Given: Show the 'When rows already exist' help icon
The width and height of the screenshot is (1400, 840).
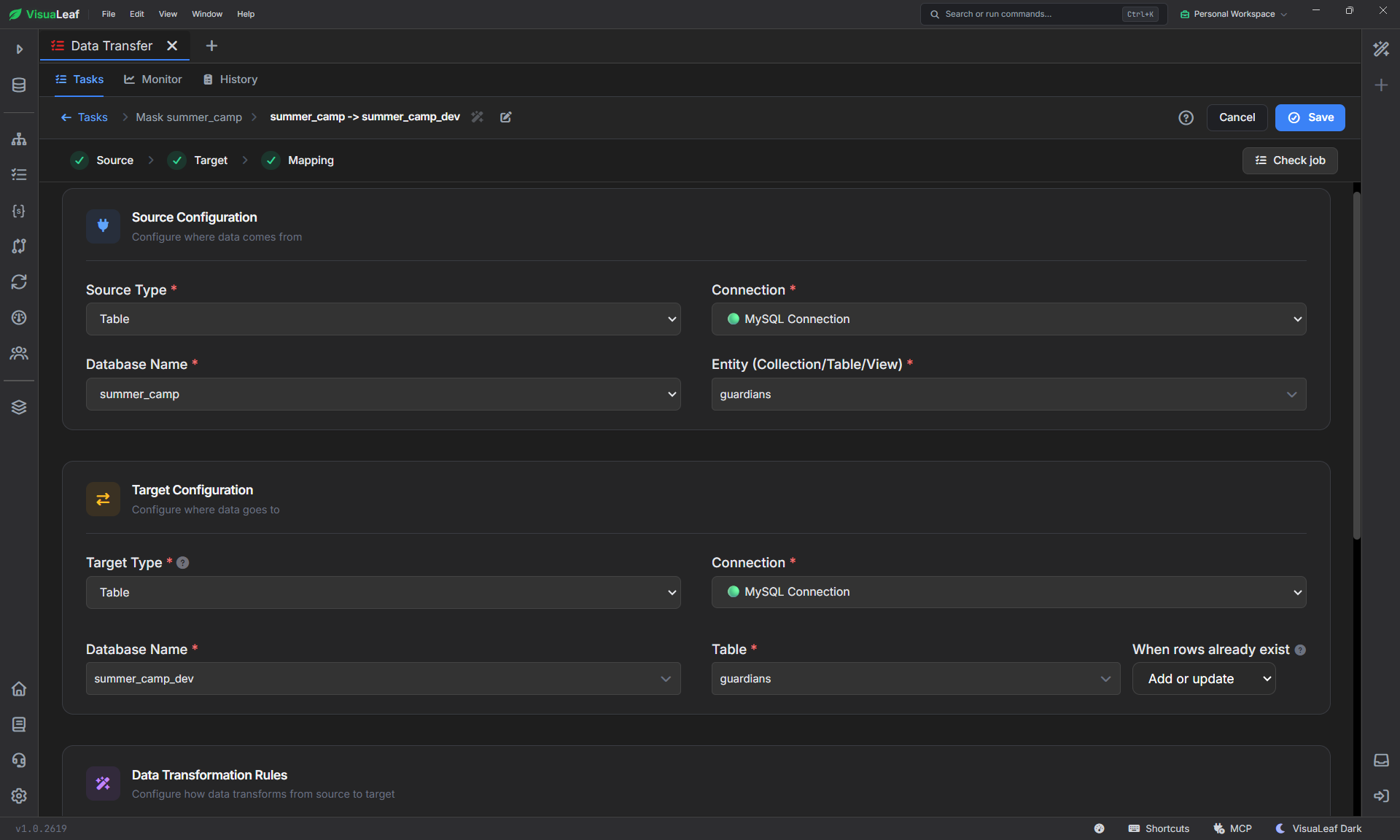Looking at the screenshot, I should click(1300, 650).
